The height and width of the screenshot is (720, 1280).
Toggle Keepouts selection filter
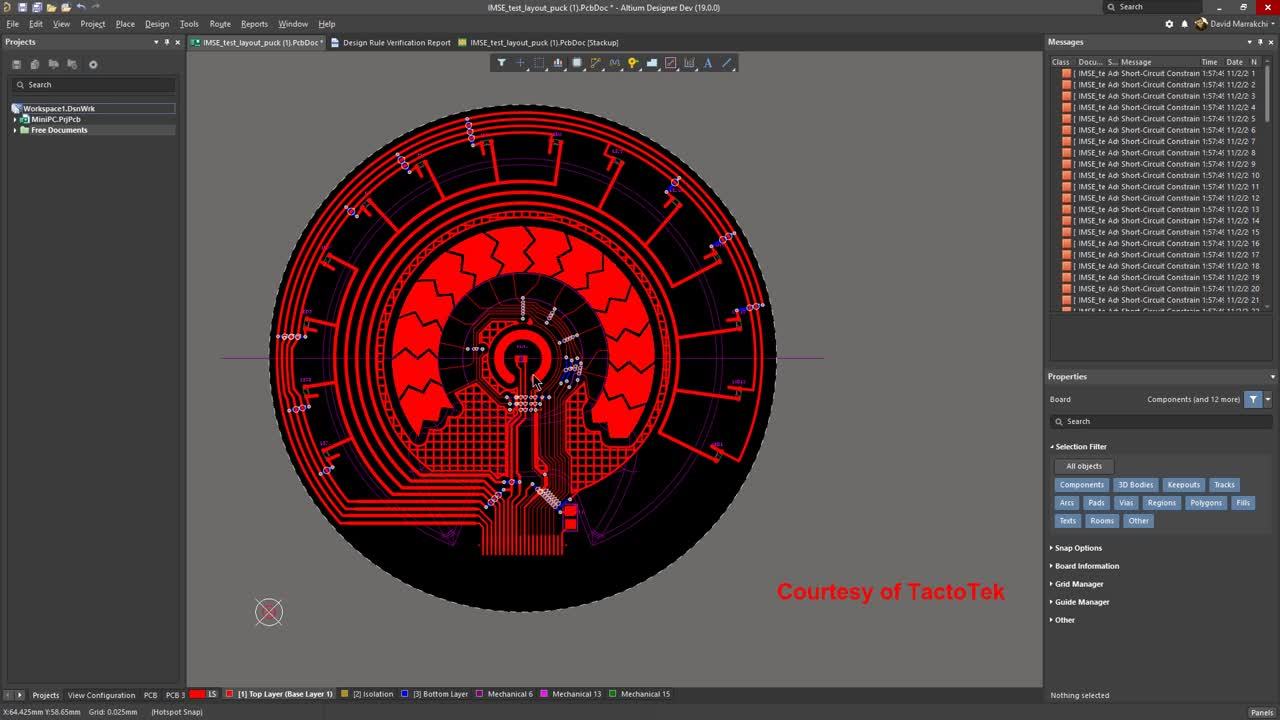[1183, 485]
